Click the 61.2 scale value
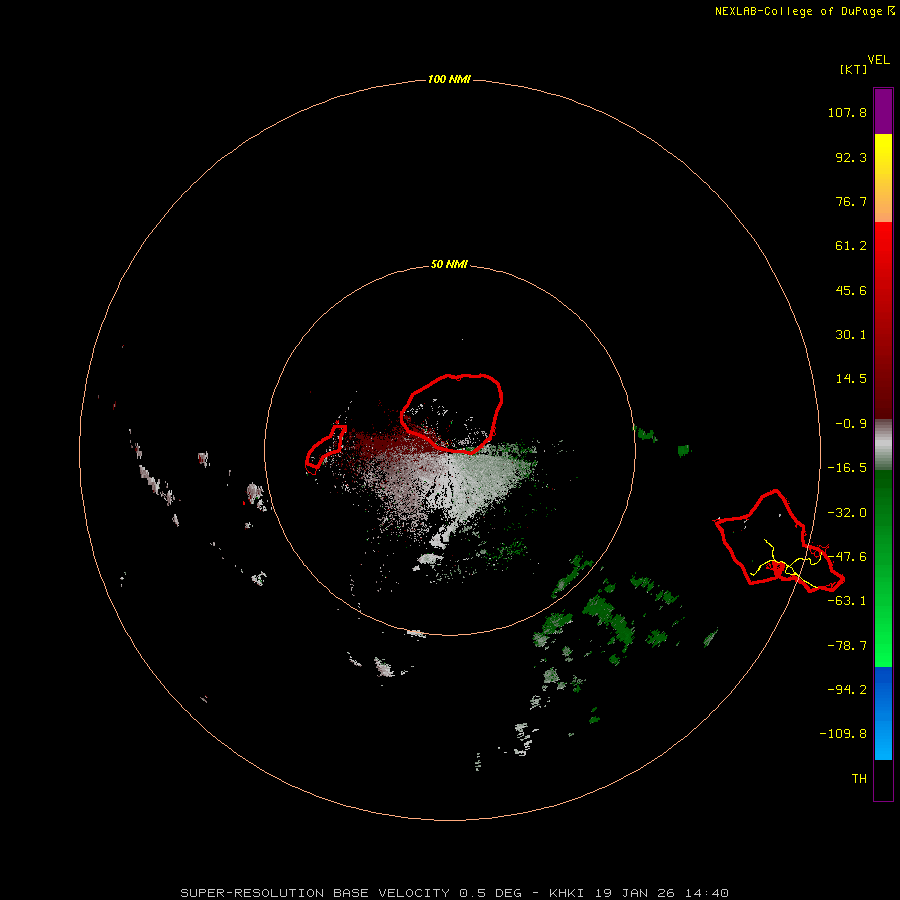 click(851, 246)
